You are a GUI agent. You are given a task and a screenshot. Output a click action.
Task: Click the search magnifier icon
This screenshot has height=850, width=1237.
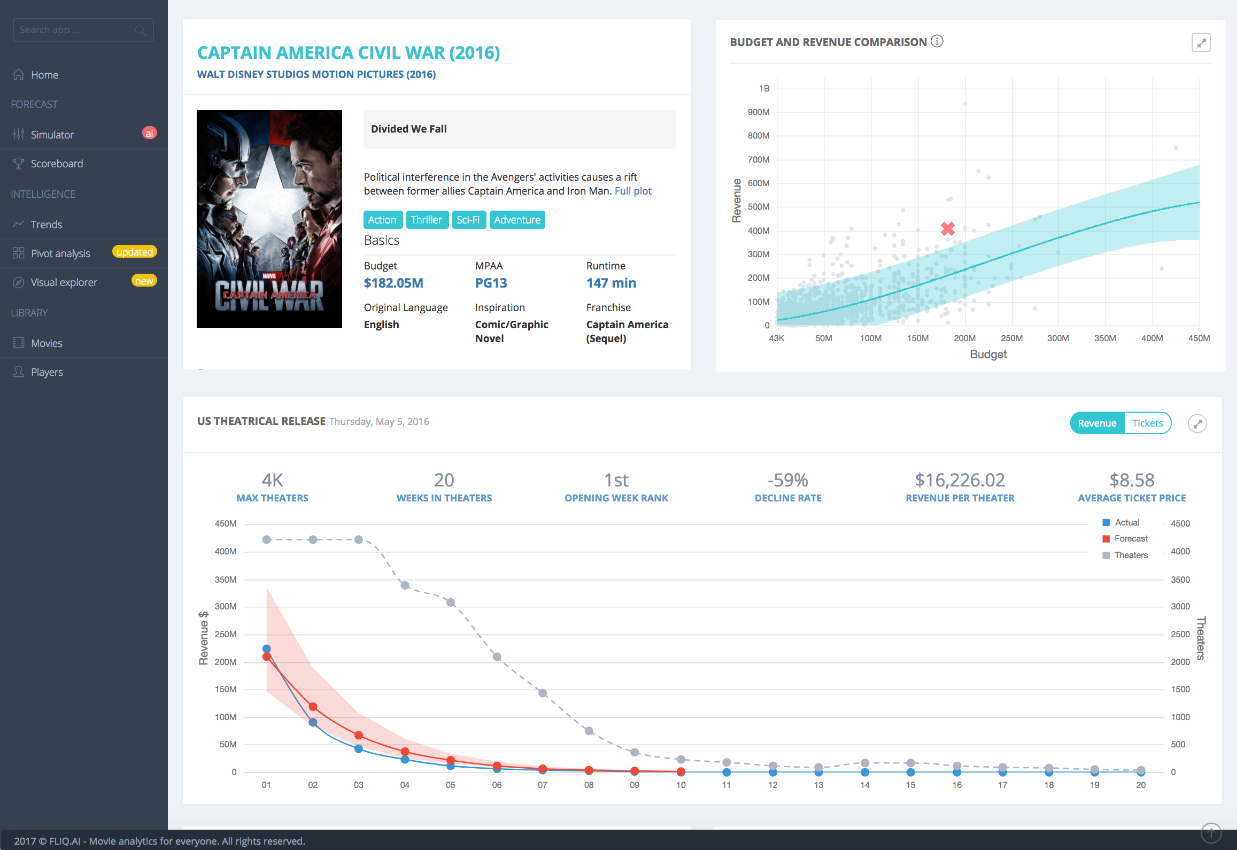142,31
